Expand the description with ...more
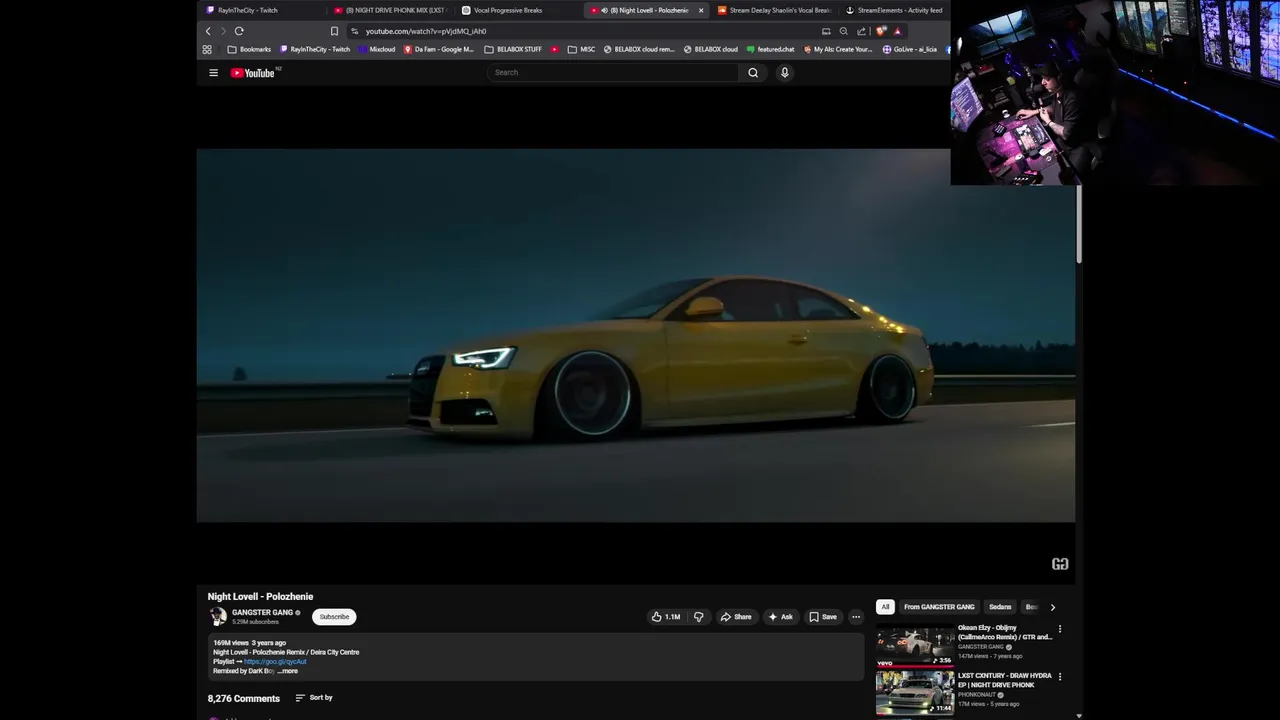 point(287,671)
